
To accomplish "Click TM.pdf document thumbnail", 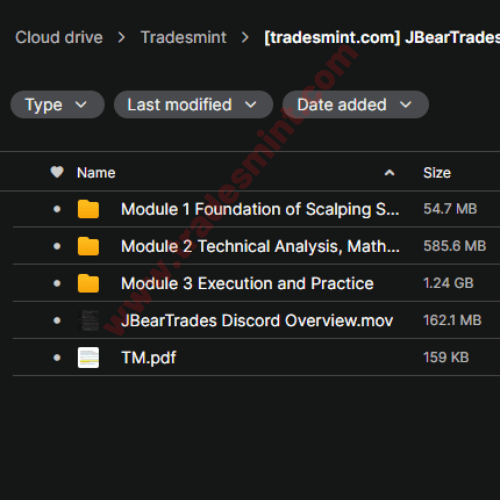I will 88,357.
